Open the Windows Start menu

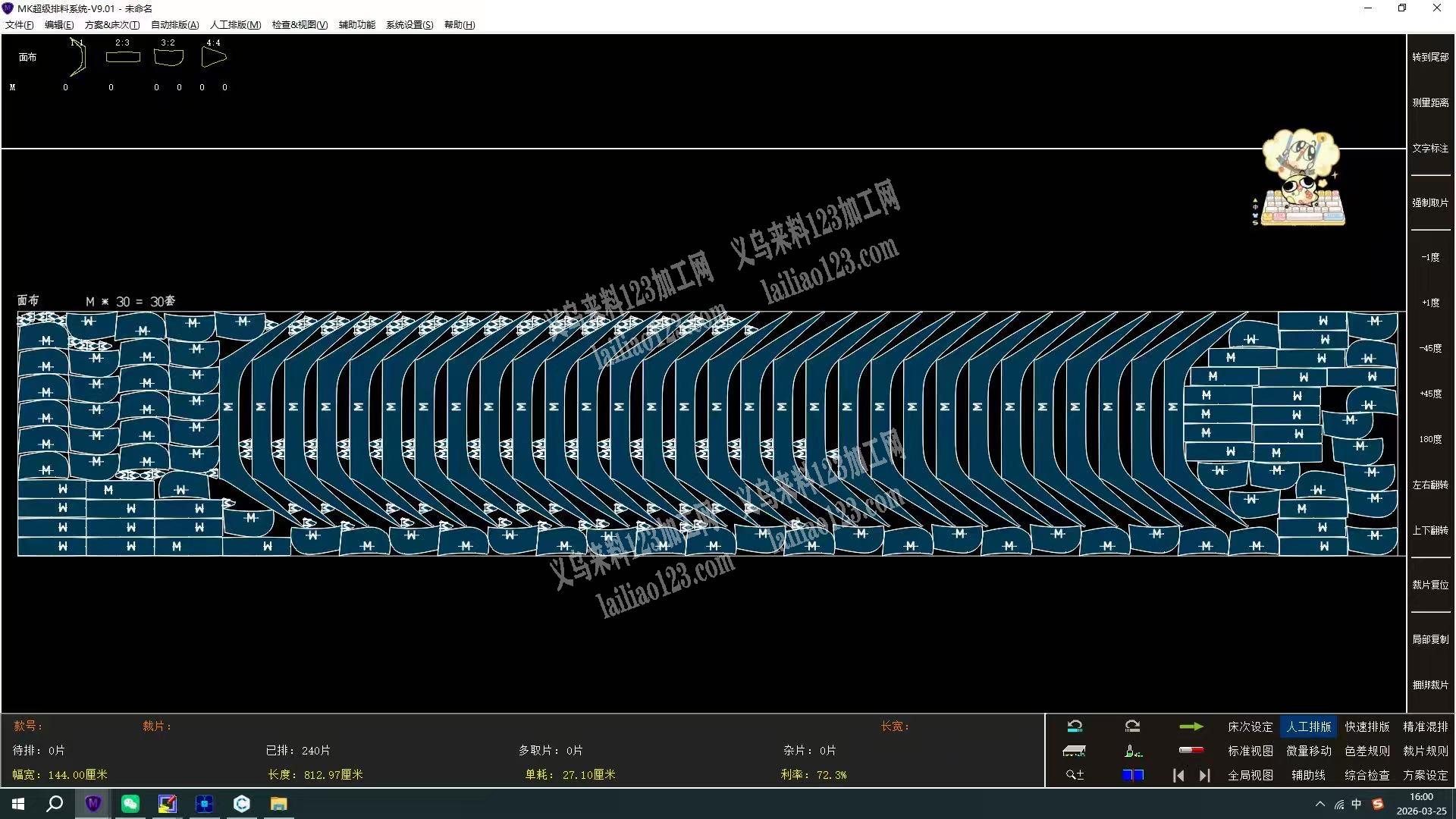coord(18,804)
